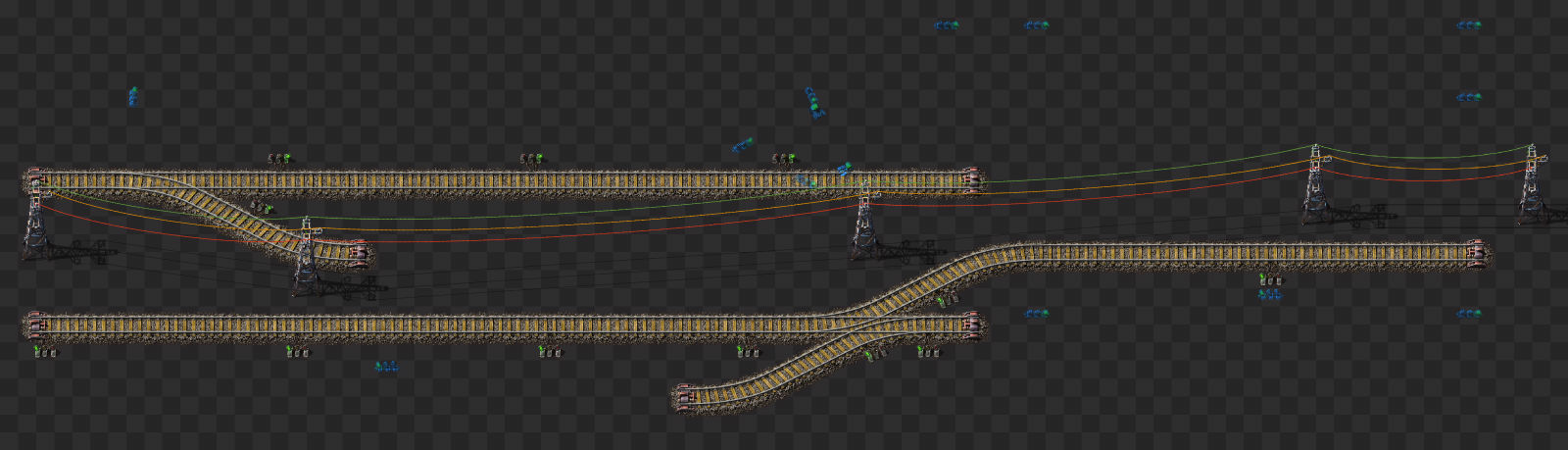Click the signal below the downward diagonal curve

(875, 353)
